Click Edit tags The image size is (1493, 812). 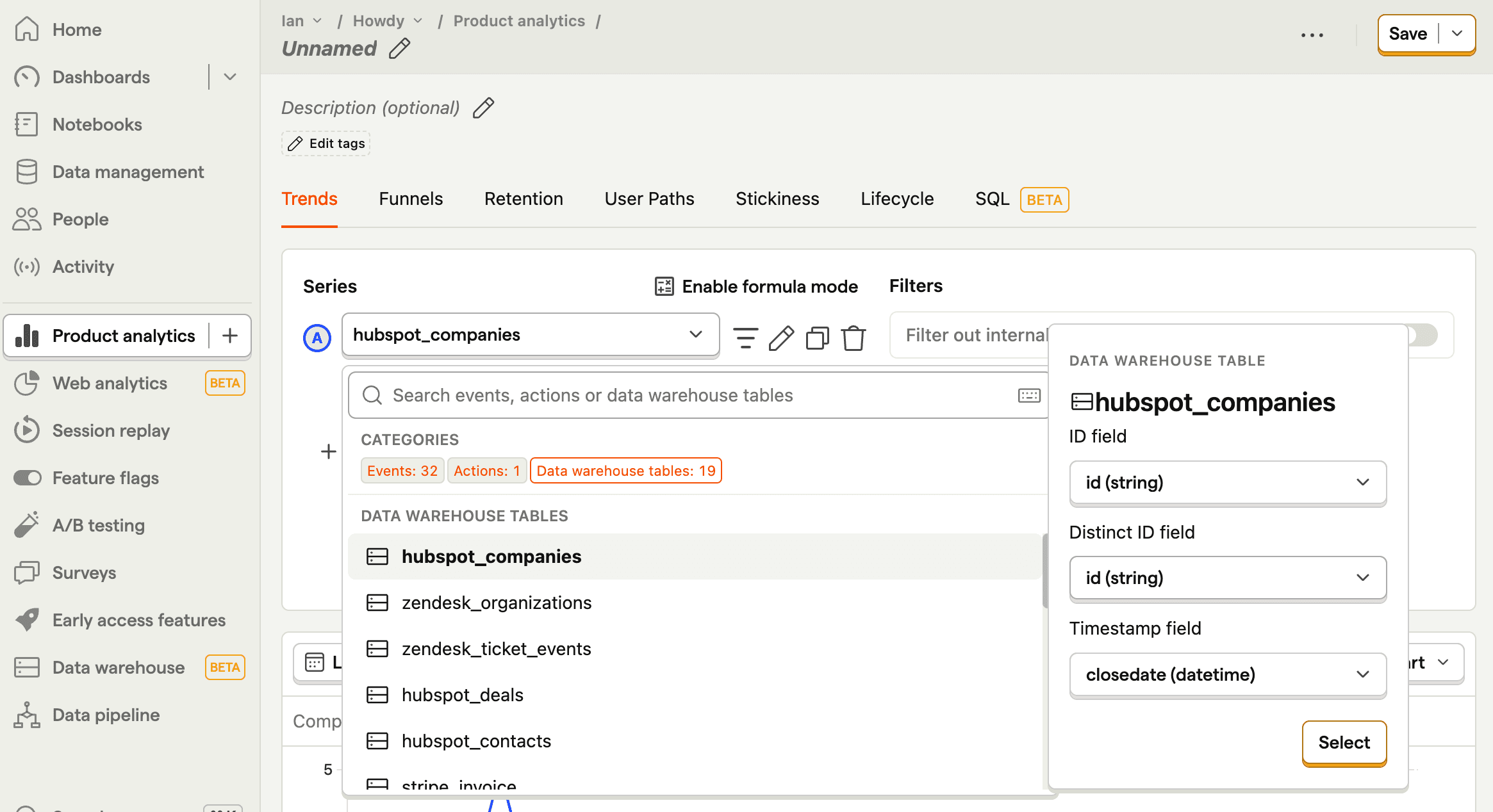326,143
